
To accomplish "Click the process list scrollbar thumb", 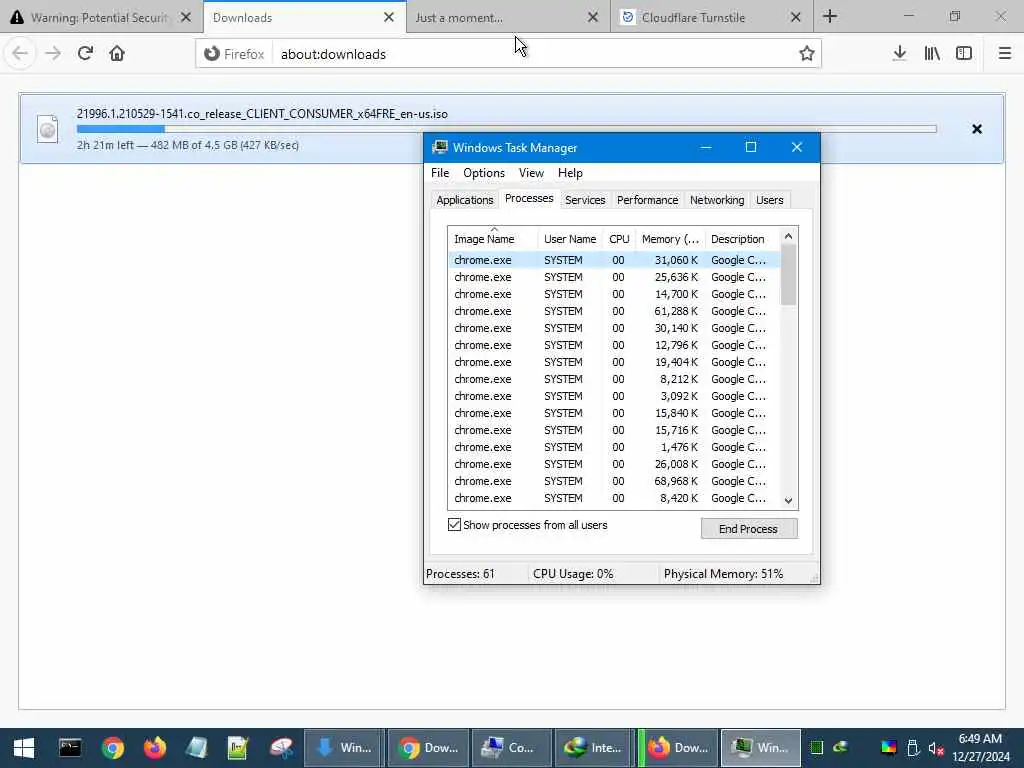I will pos(788,275).
